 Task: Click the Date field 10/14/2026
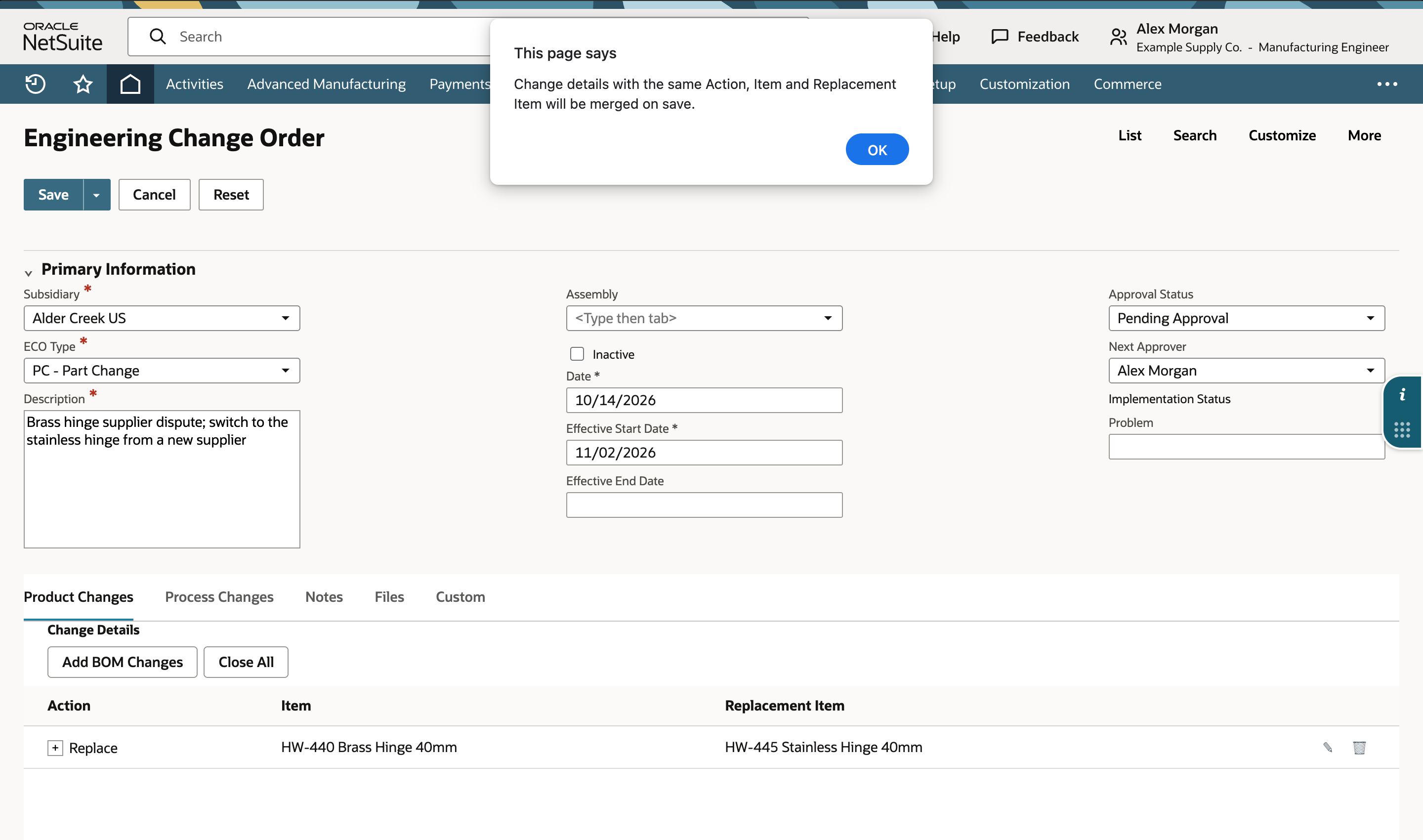[704, 400]
